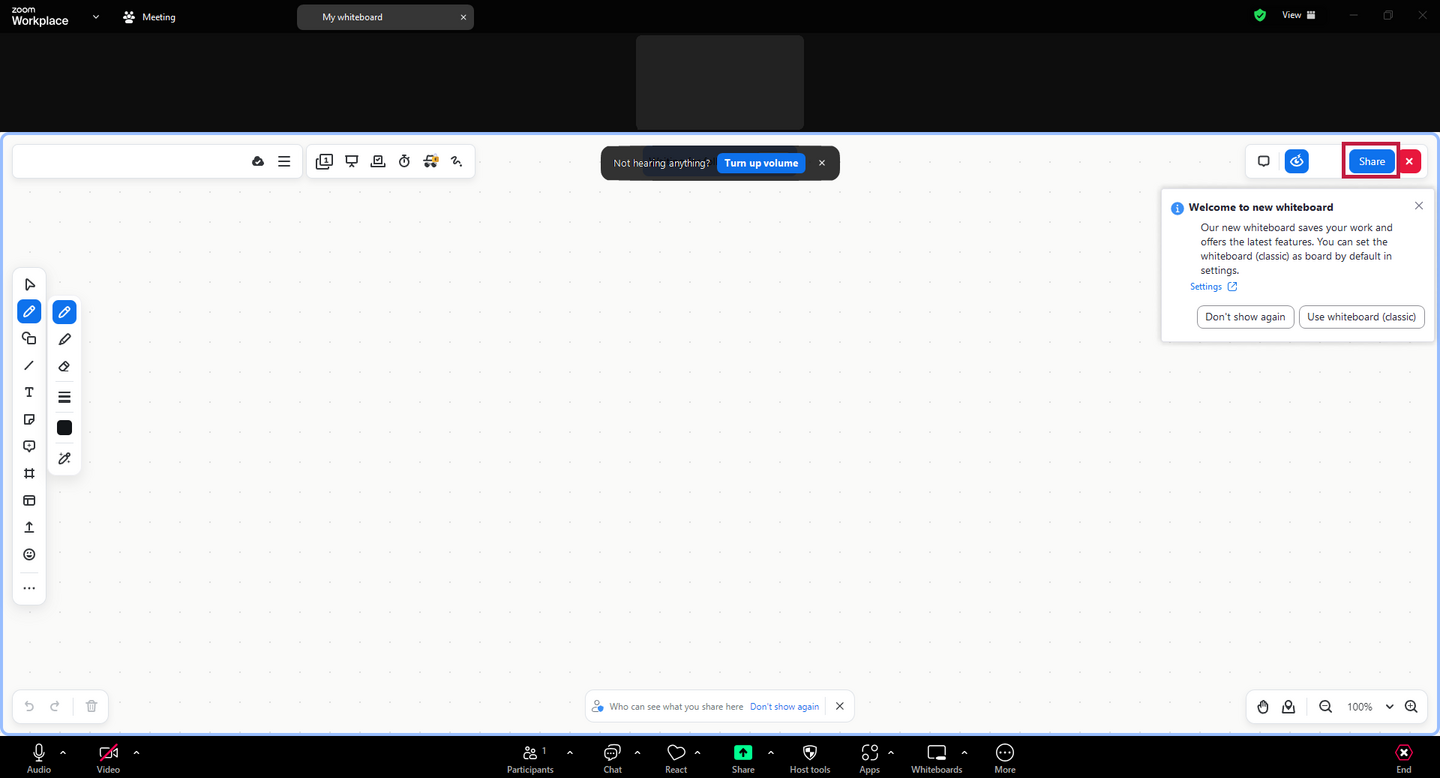1440x778 pixels.
Task: Select the Sticky note tool
Action: click(29, 420)
